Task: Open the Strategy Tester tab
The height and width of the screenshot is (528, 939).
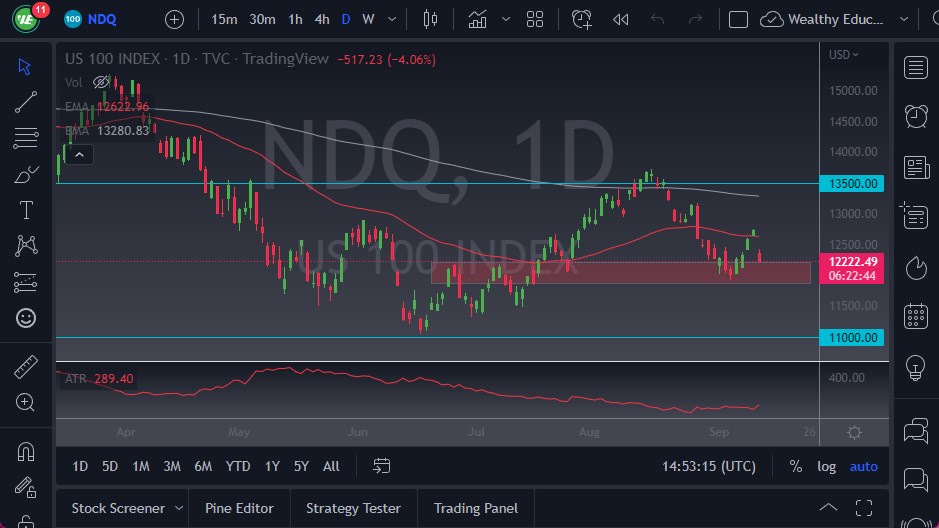Action: tap(353, 508)
